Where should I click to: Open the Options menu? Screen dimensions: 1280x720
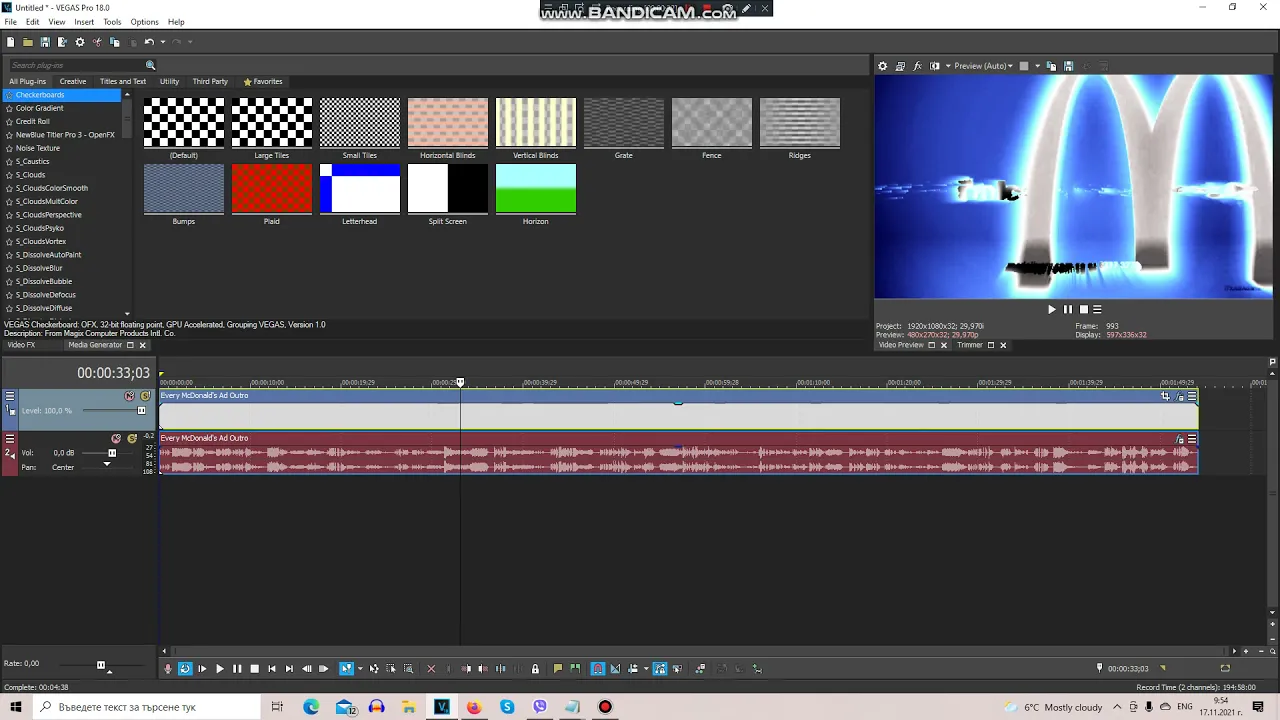pos(144,22)
